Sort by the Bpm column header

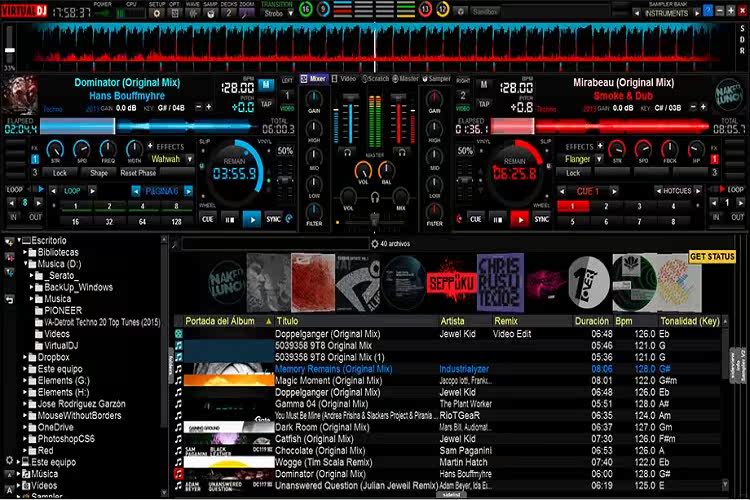623,321
